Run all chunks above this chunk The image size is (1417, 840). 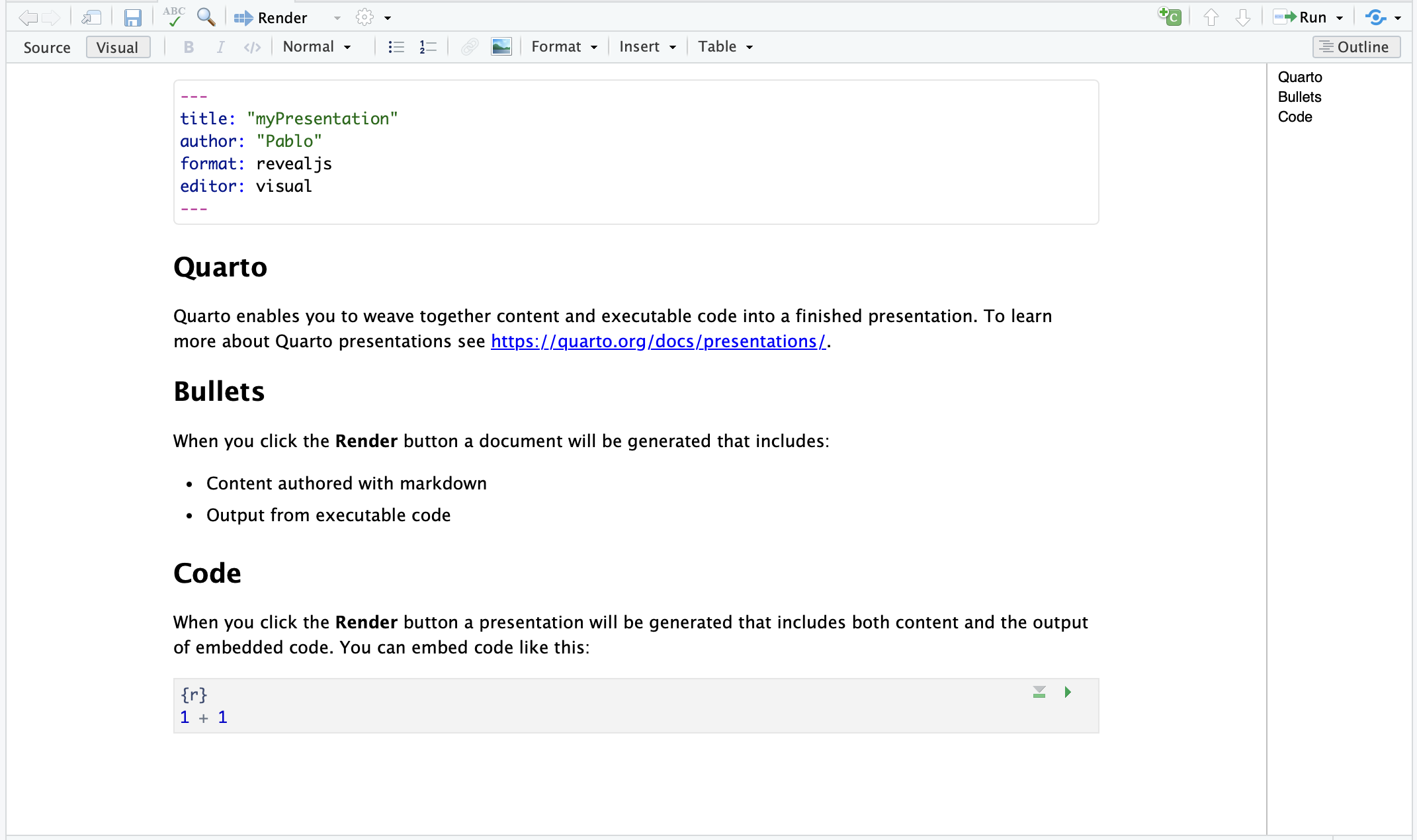1039,692
